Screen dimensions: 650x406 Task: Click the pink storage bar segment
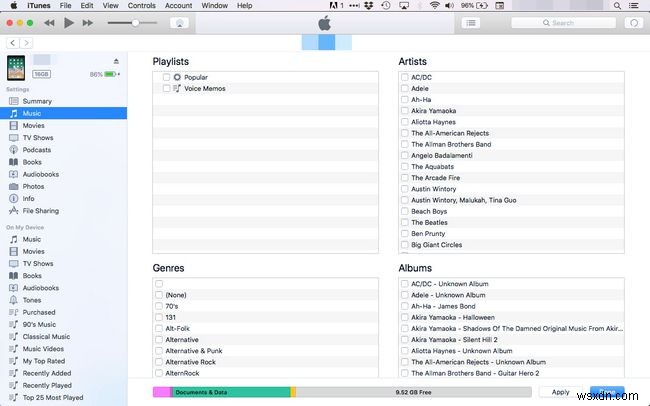[162, 392]
